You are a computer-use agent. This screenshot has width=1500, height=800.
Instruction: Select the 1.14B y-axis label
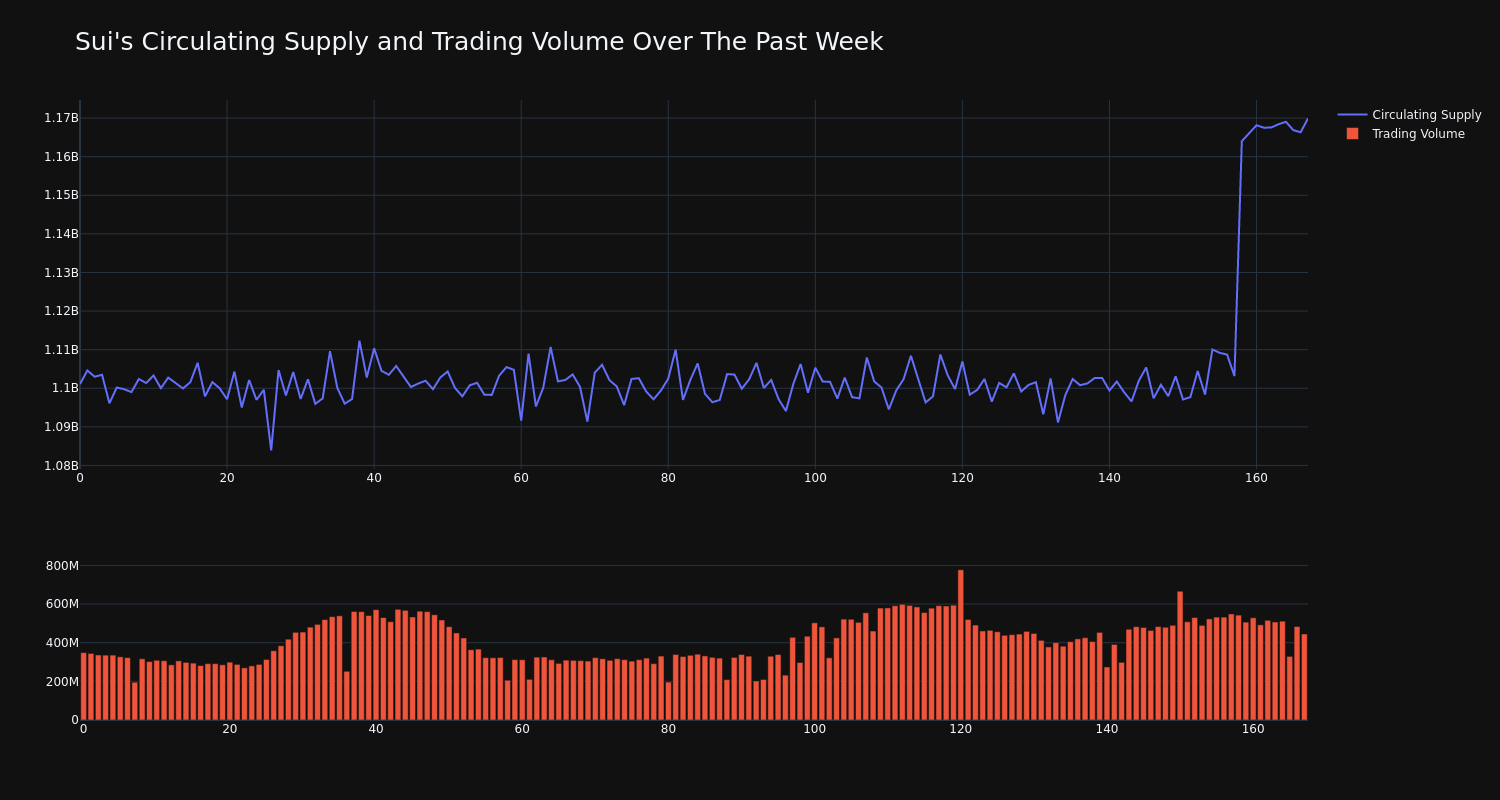[x=61, y=234]
